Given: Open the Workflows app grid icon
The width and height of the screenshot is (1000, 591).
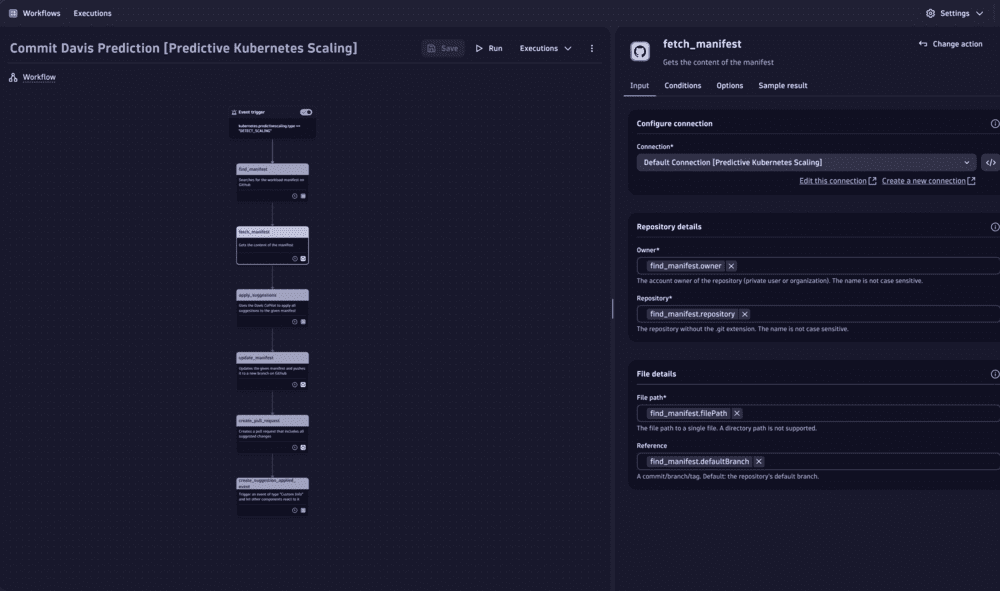Looking at the screenshot, I should click(13, 13).
